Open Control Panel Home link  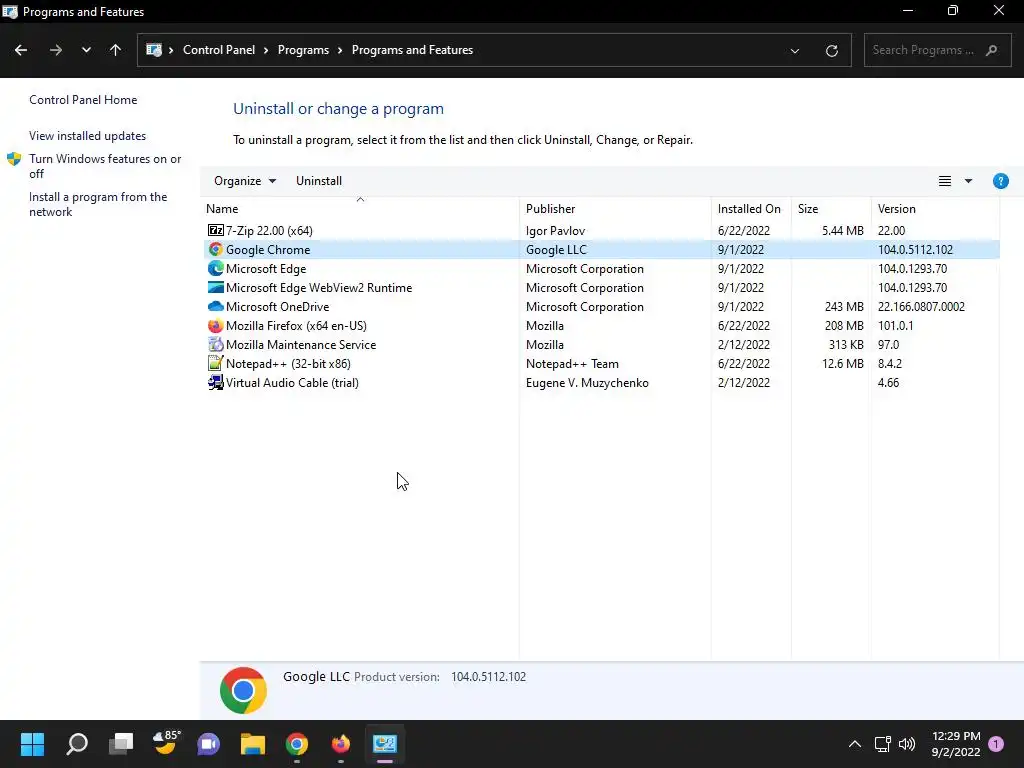(x=83, y=100)
